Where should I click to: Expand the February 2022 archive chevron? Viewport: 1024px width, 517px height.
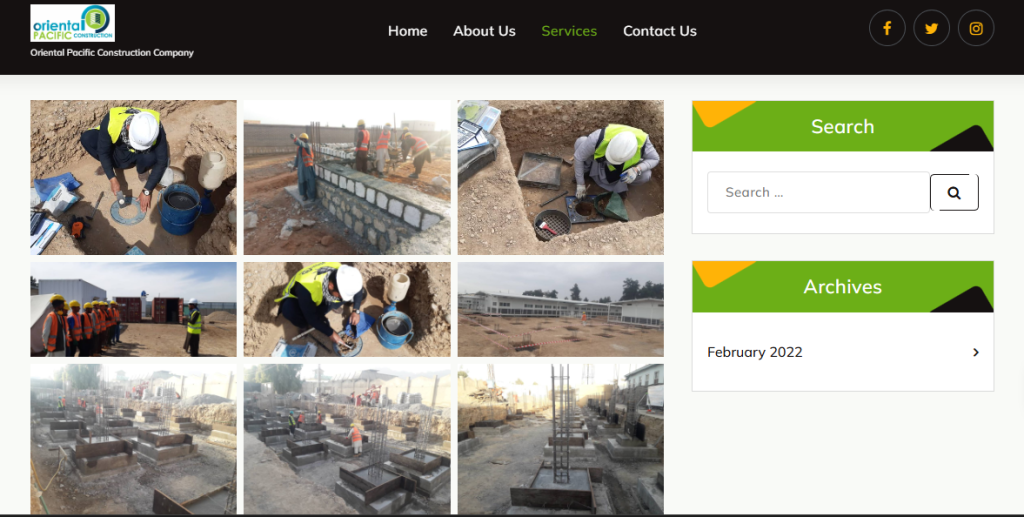(x=975, y=352)
